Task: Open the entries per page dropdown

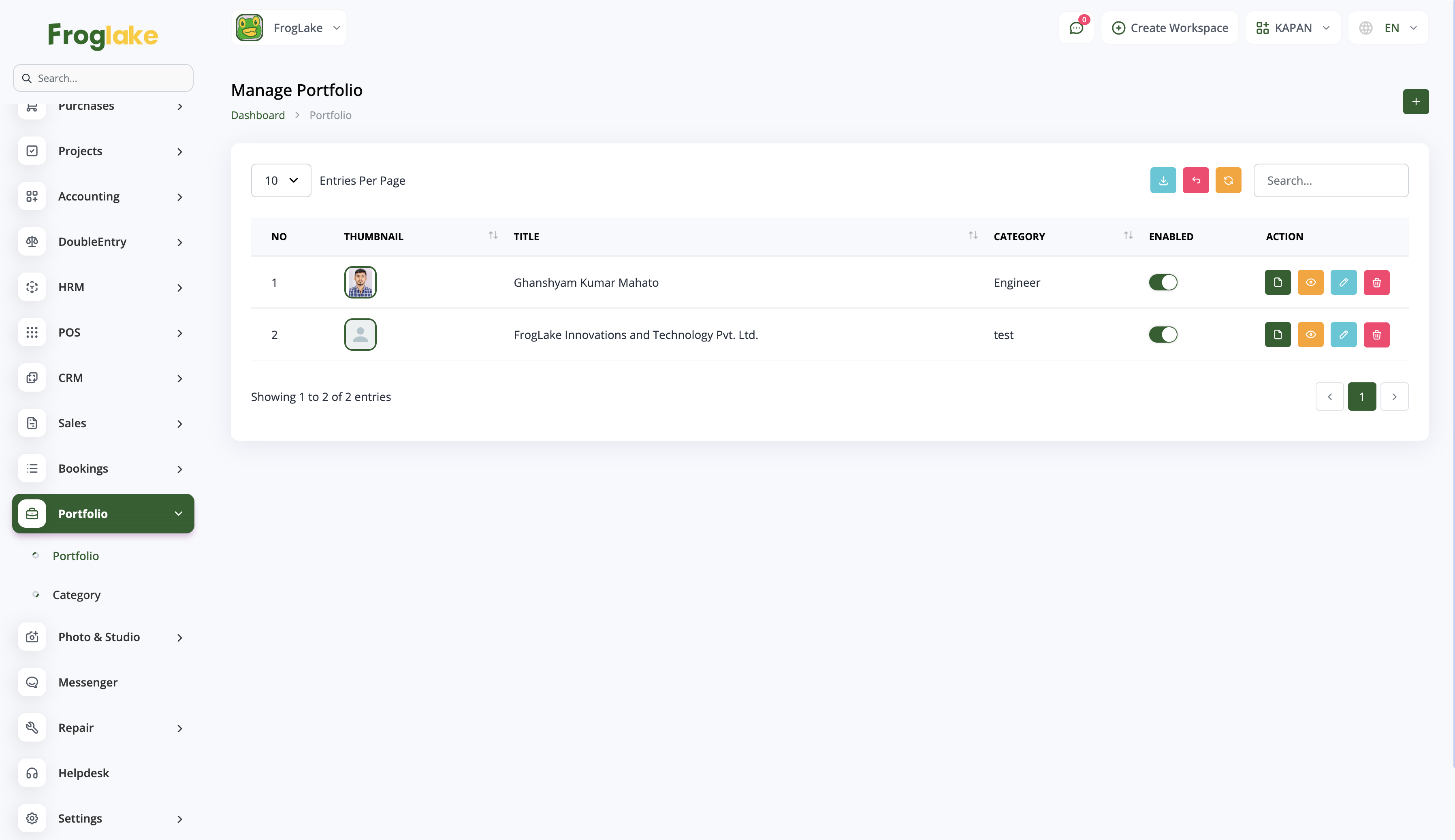Action: [x=281, y=181]
